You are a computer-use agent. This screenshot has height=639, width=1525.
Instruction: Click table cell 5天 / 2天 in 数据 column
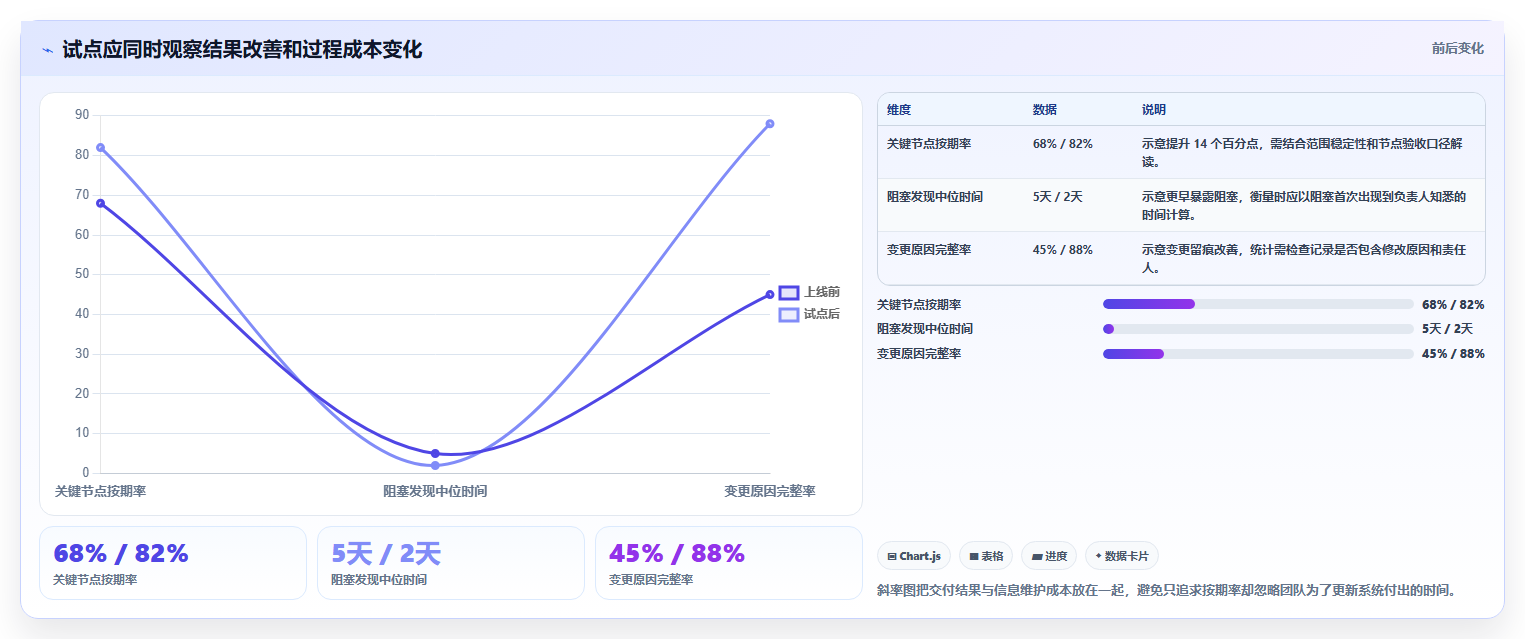click(1058, 197)
